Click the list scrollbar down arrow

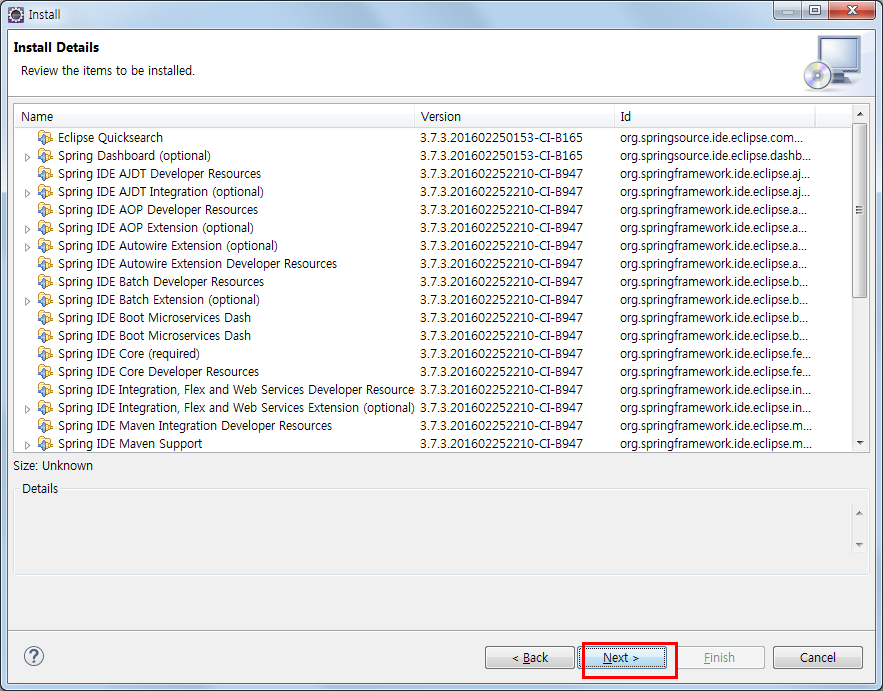[859, 443]
